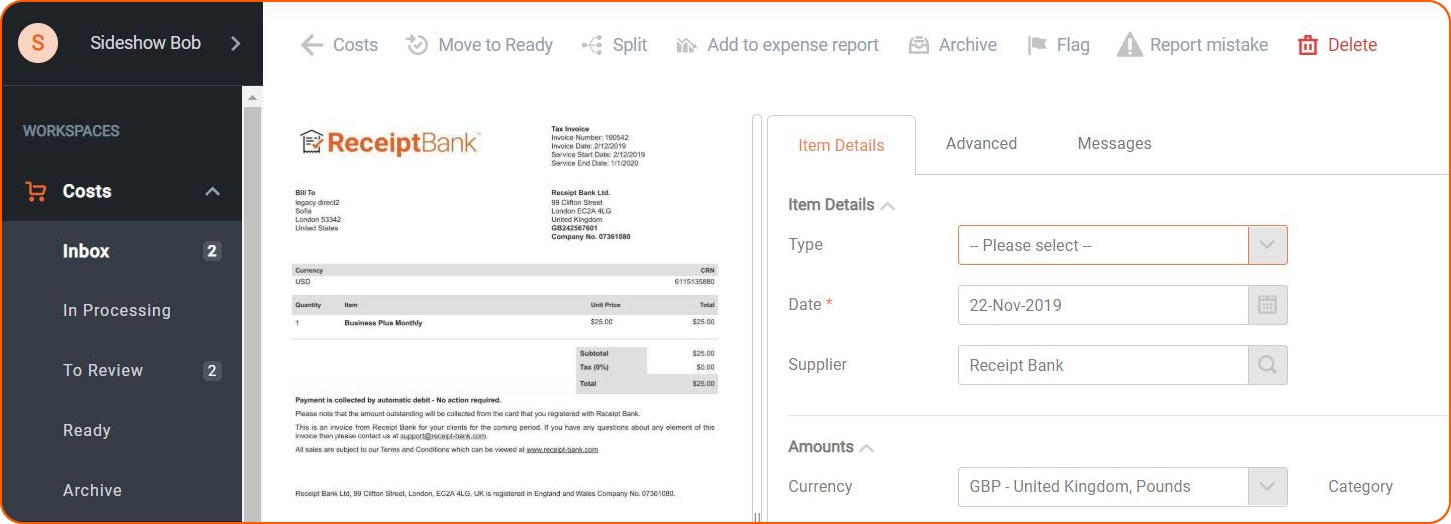Click the Supplier search magnifier icon
Image resolution: width=1451 pixels, height=524 pixels.
[x=1267, y=365]
